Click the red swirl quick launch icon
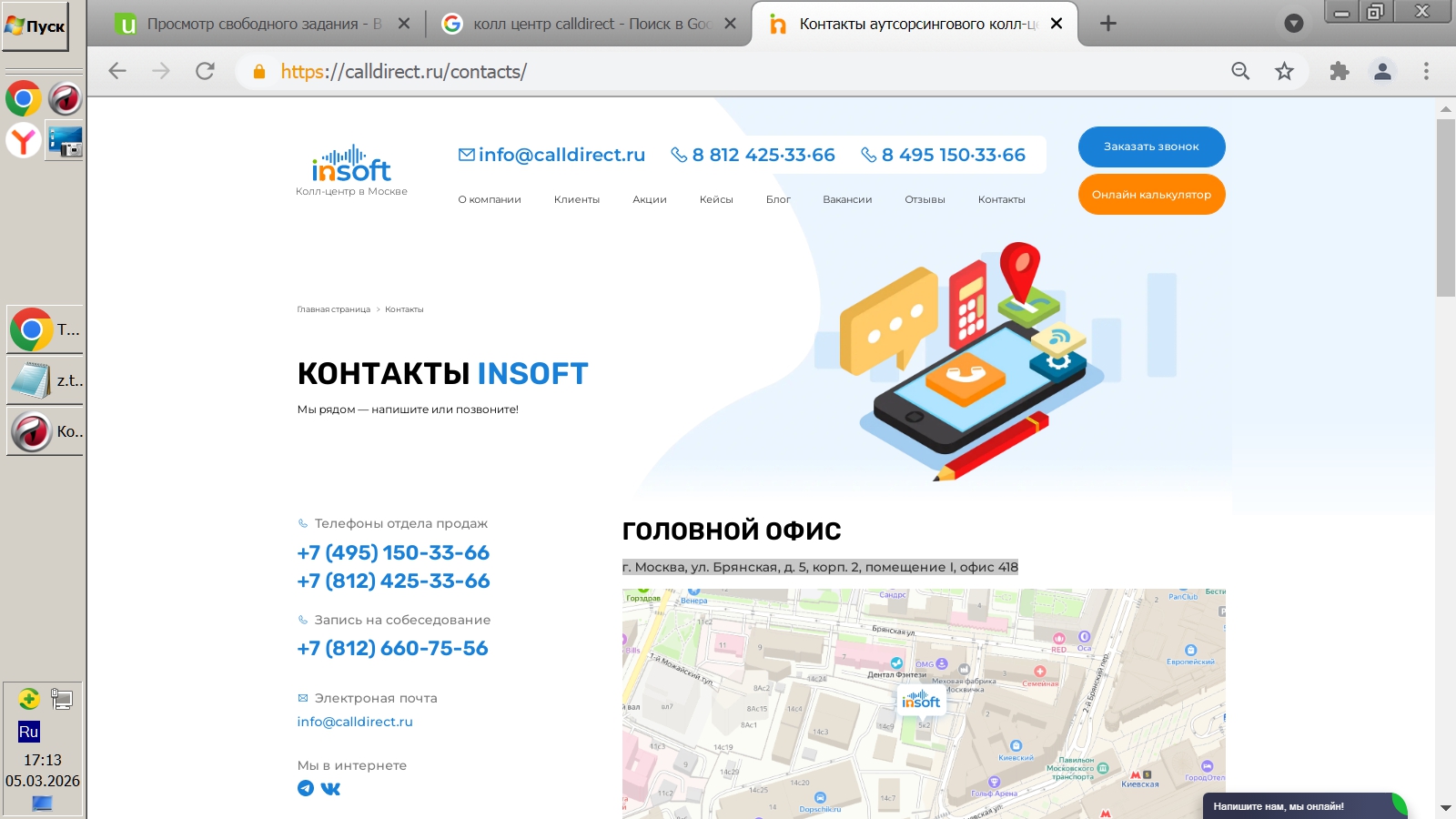Viewport: 1456px width, 819px height. 66,98
